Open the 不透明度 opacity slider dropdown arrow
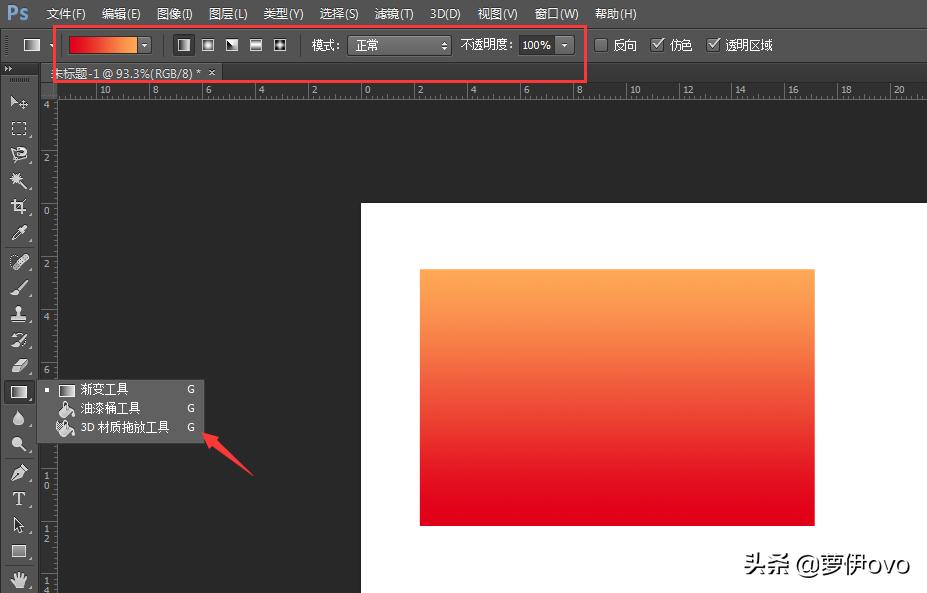This screenshot has width=927, height=593. click(565, 46)
